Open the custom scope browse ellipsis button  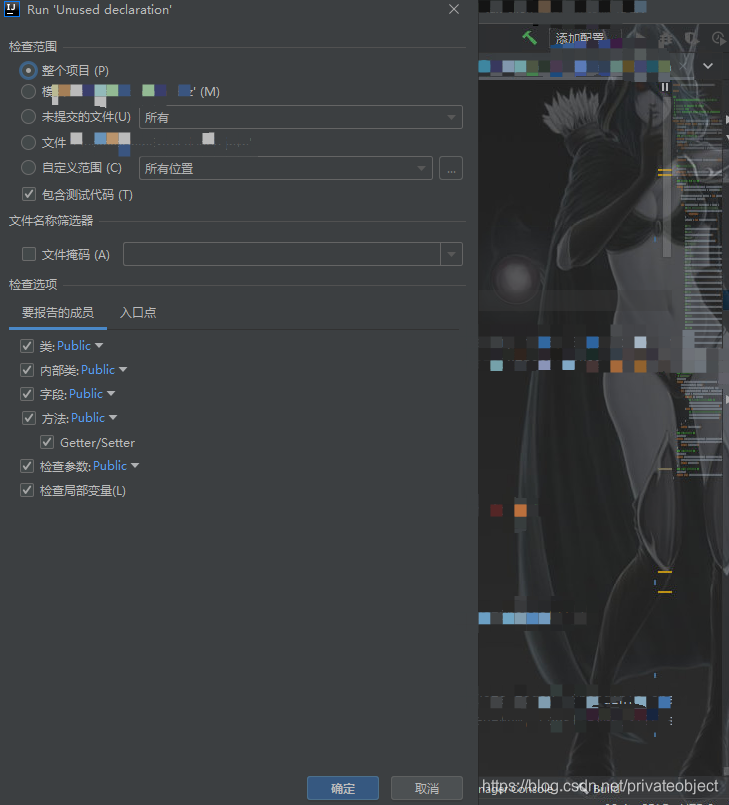(451, 168)
